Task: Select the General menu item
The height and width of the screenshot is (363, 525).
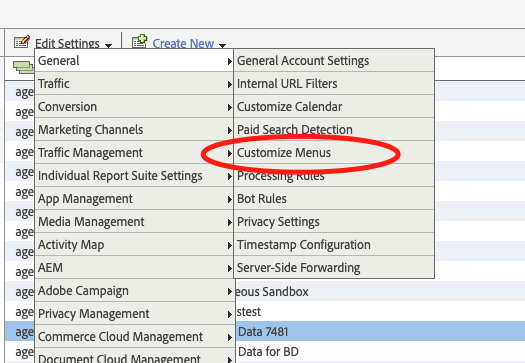Action: coord(134,61)
